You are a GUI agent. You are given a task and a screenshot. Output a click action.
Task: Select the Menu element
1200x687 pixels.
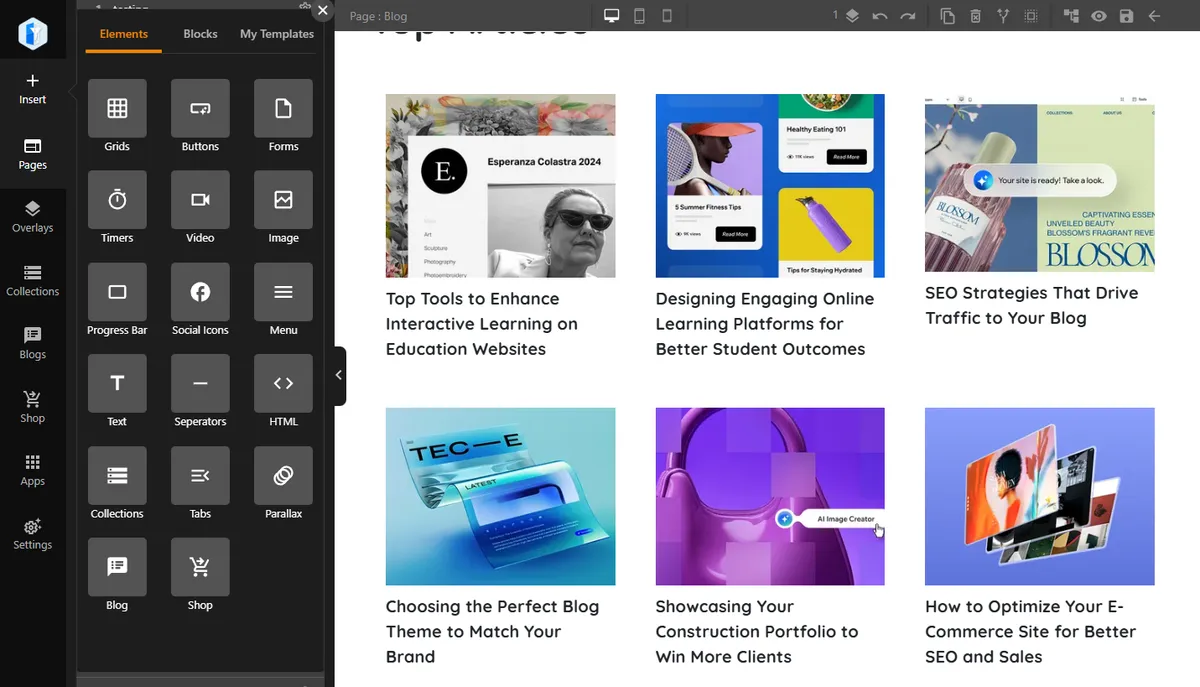(x=283, y=292)
